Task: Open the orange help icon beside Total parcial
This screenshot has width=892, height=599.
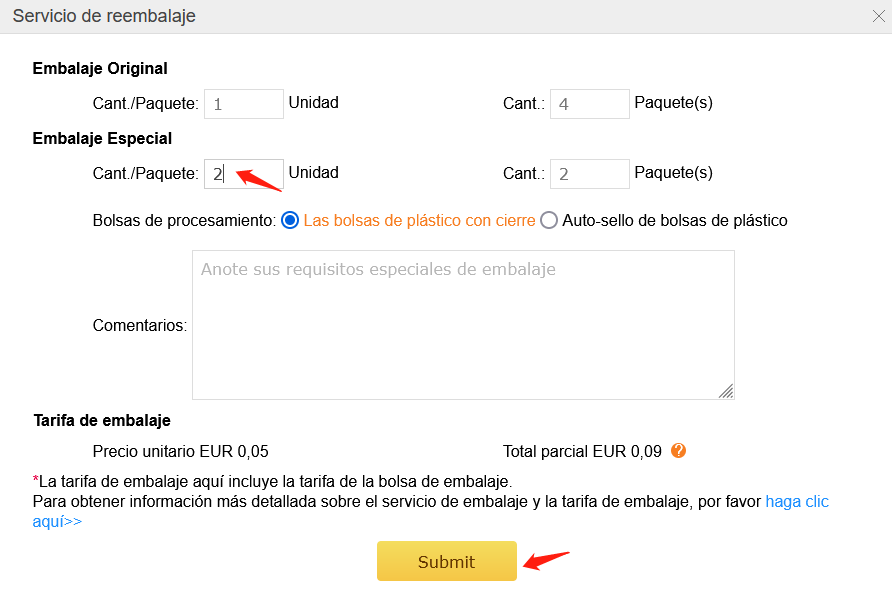Action: (678, 451)
